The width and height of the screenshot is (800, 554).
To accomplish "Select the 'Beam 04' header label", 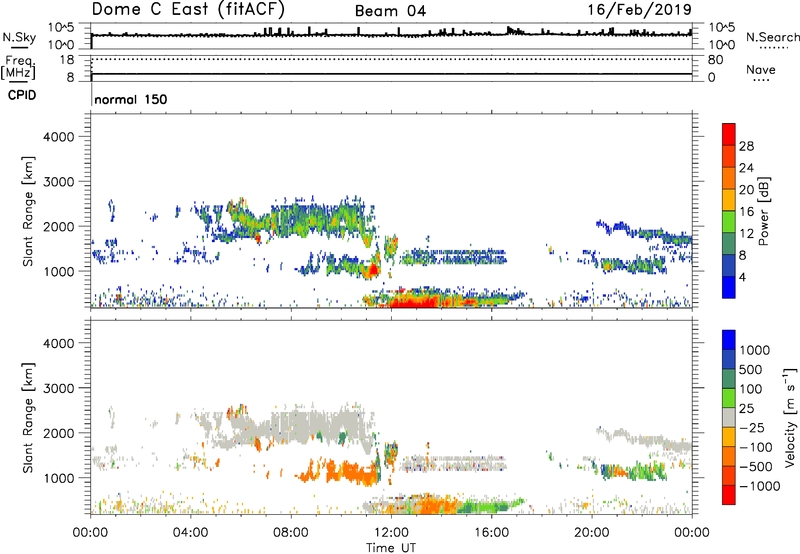I will click(x=390, y=11).
